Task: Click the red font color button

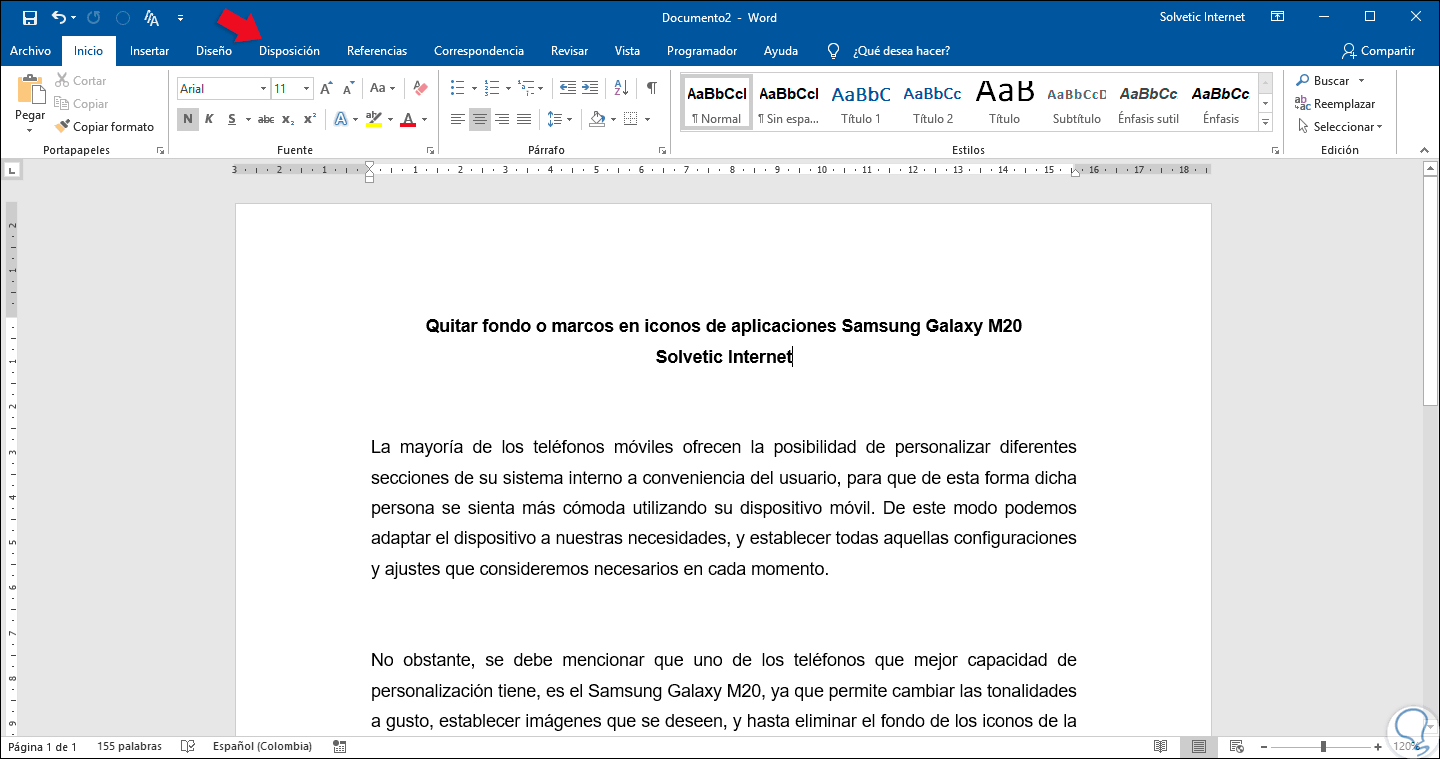Action: click(408, 120)
